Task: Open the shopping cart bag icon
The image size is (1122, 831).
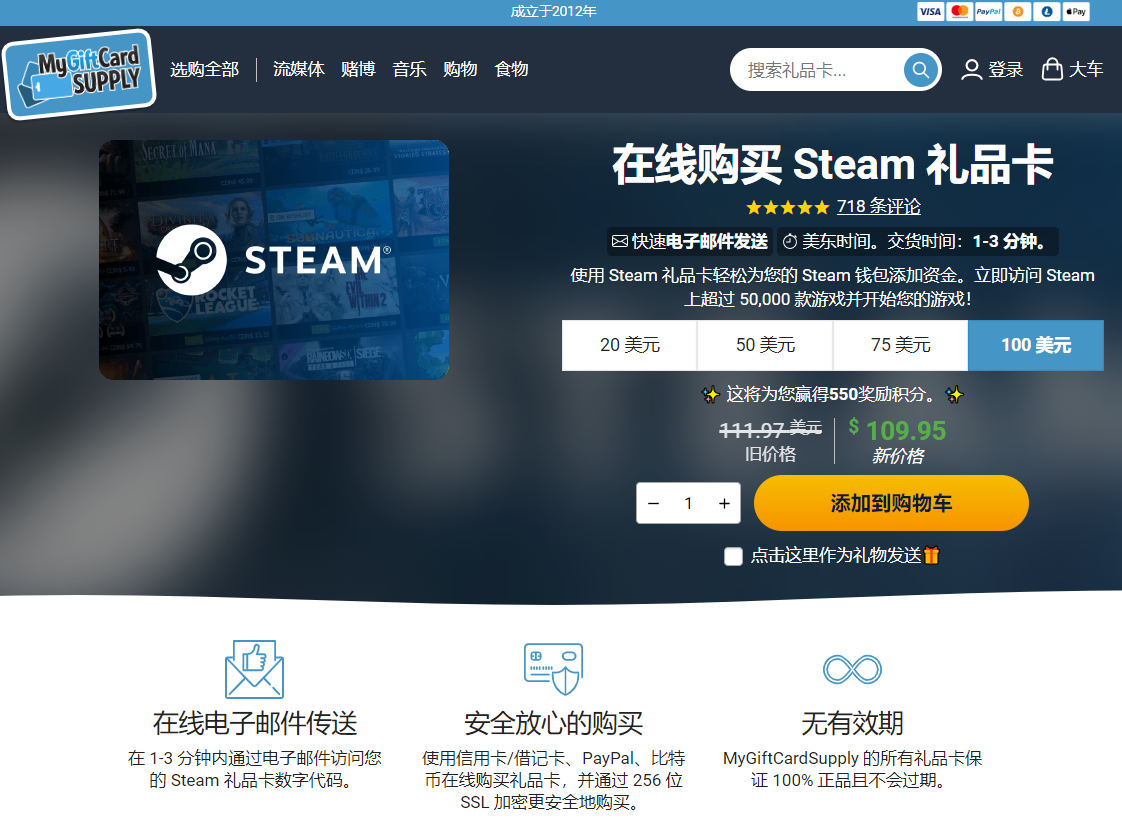Action: [x=1052, y=69]
